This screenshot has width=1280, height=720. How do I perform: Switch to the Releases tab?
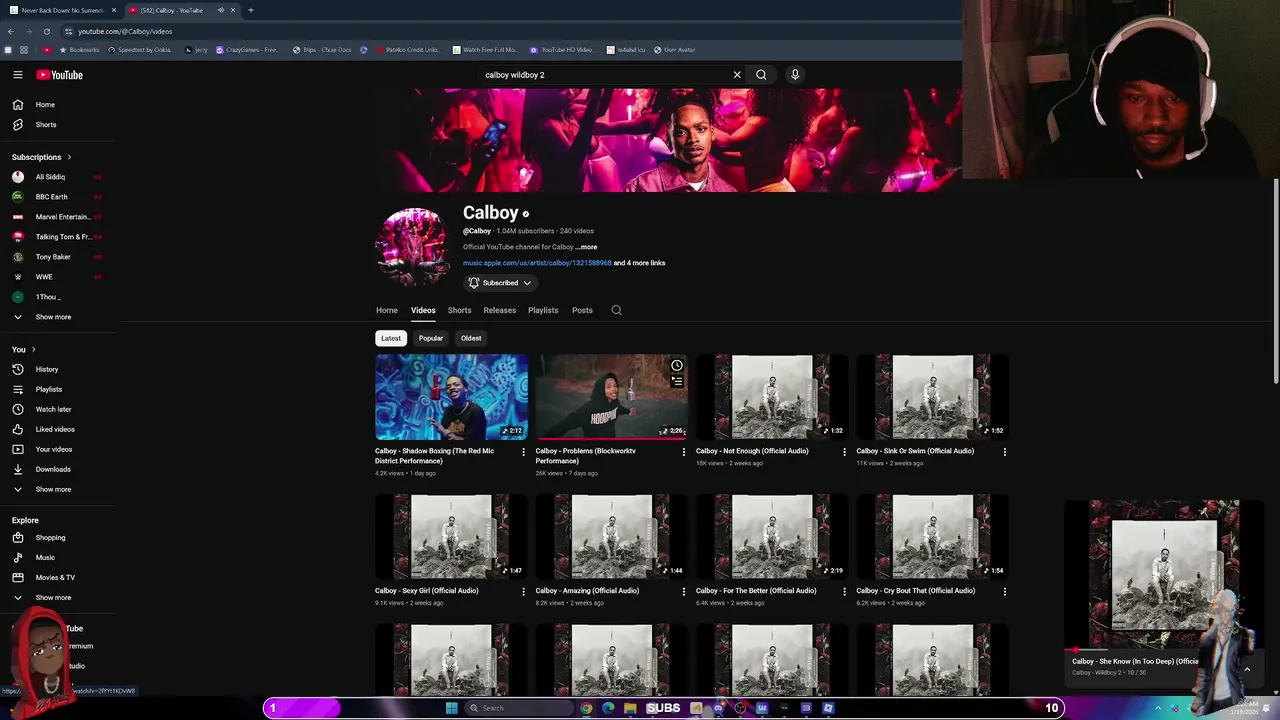pos(500,310)
